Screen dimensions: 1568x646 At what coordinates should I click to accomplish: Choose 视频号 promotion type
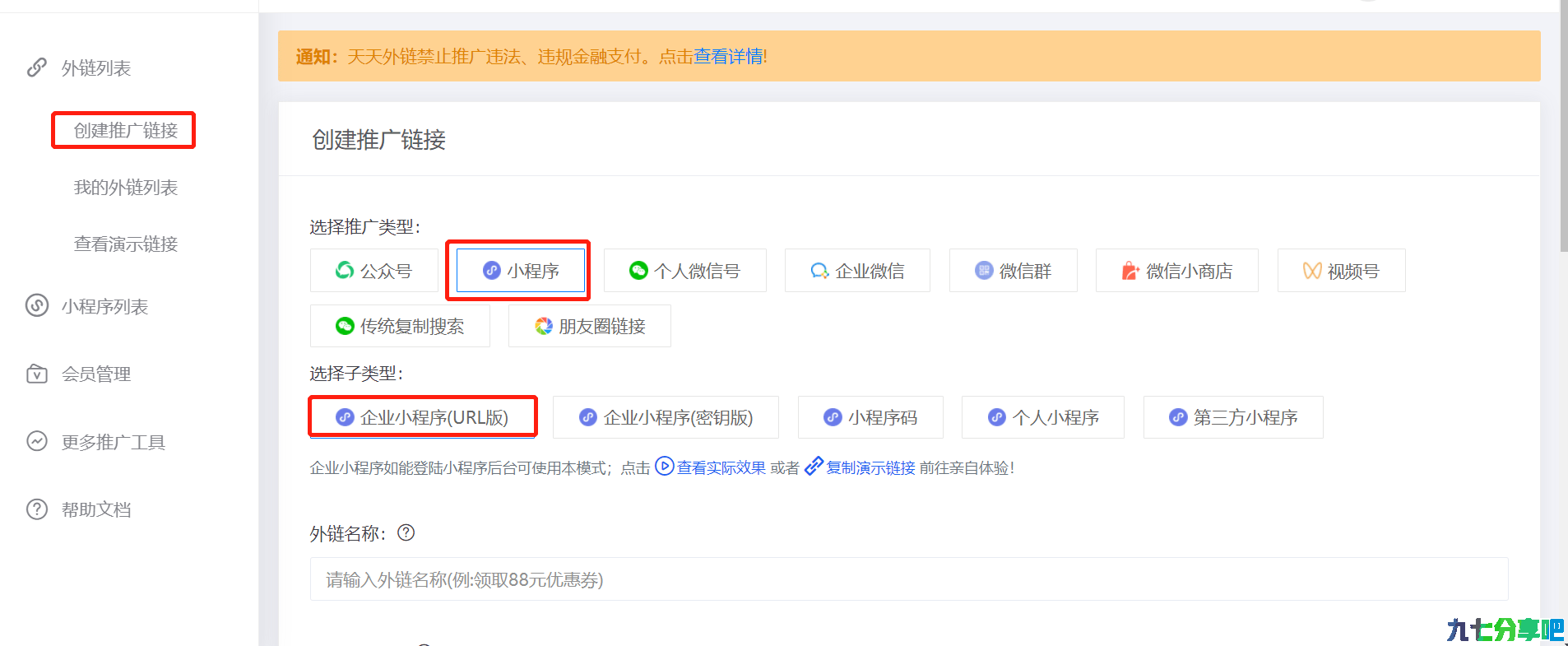[x=1342, y=270]
